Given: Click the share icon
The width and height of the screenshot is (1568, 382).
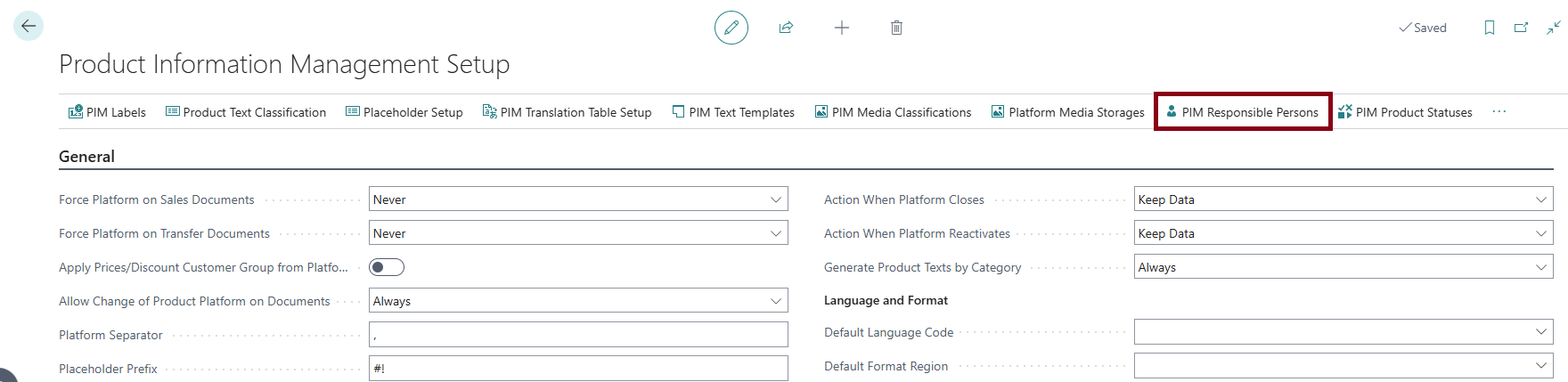Looking at the screenshot, I should pyautogui.click(x=786, y=28).
